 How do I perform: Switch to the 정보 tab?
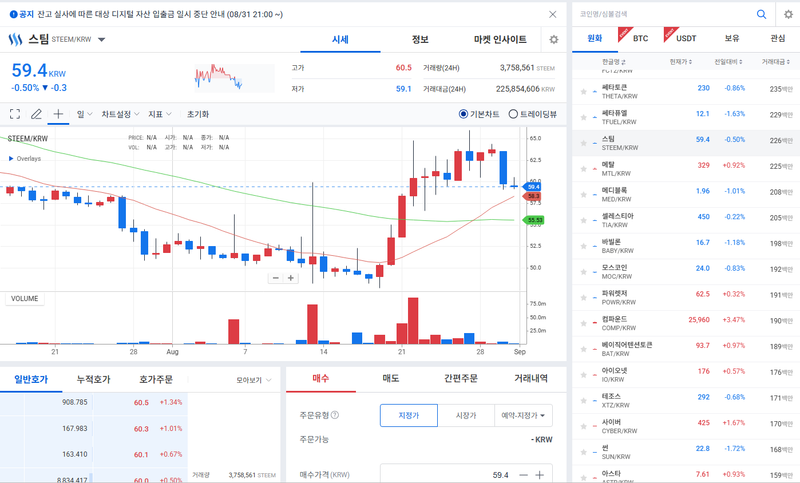pyautogui.click(x=420, y=39)
